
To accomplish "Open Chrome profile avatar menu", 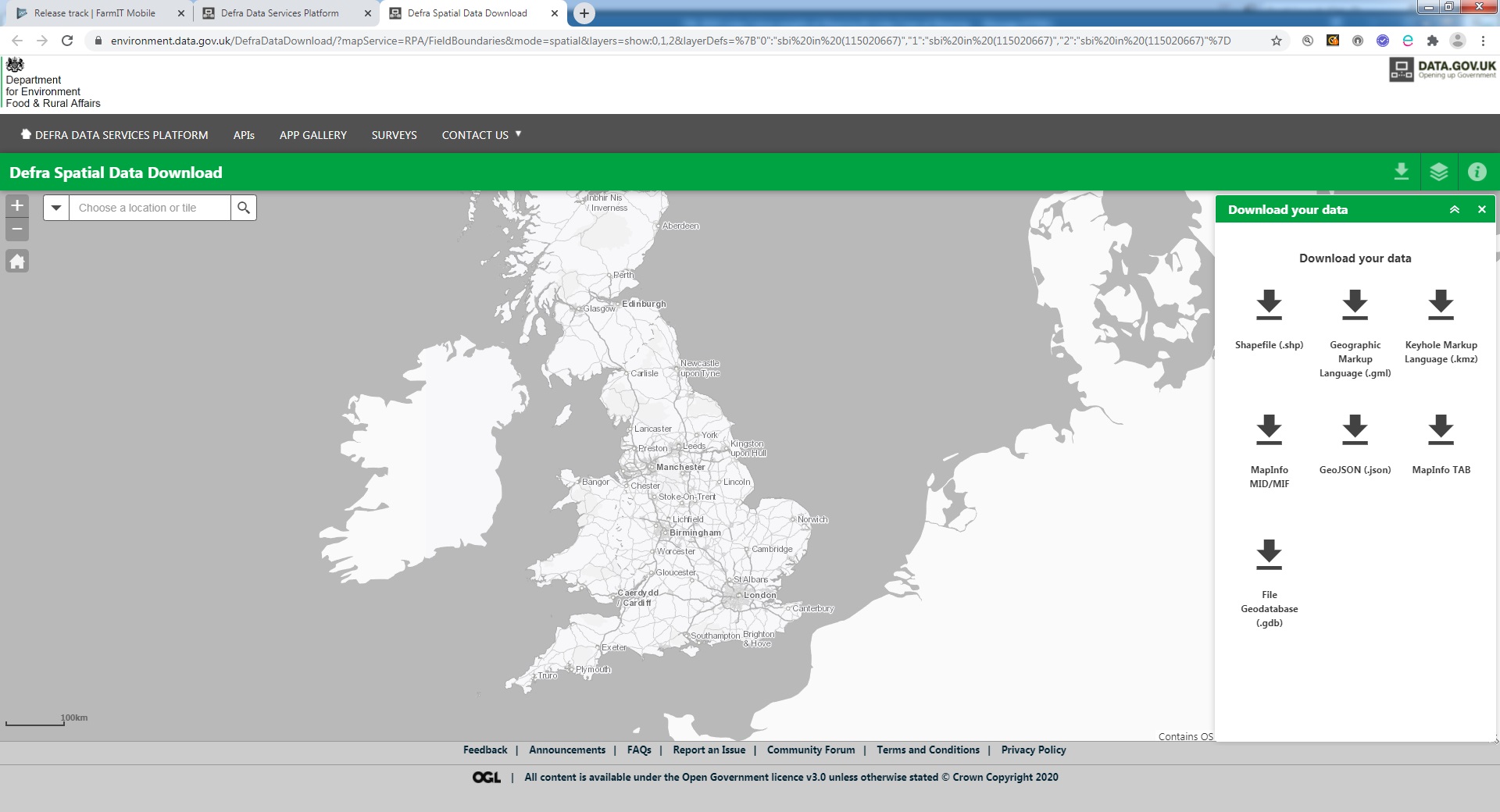I will 1458,41.
